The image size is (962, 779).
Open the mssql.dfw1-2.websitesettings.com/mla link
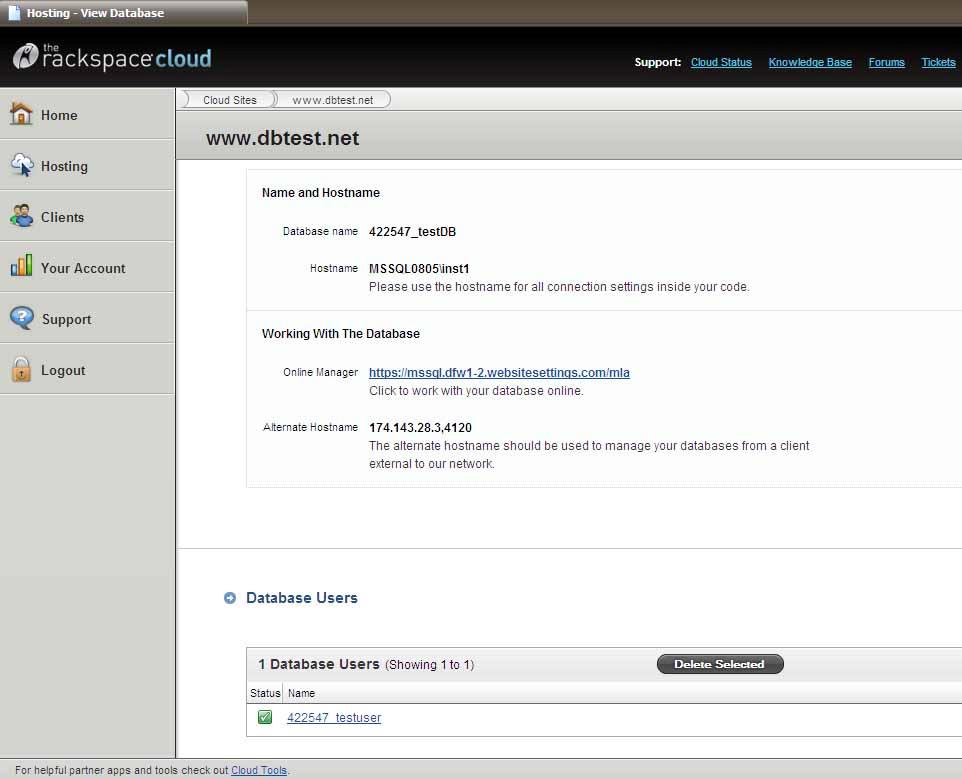(x=499, y=372)
